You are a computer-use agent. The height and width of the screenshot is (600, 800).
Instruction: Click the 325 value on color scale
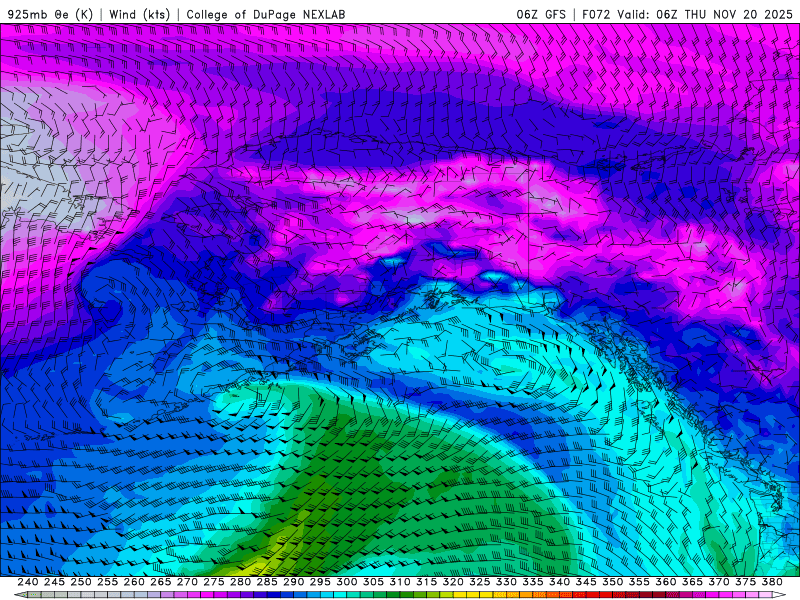(479, 582)
